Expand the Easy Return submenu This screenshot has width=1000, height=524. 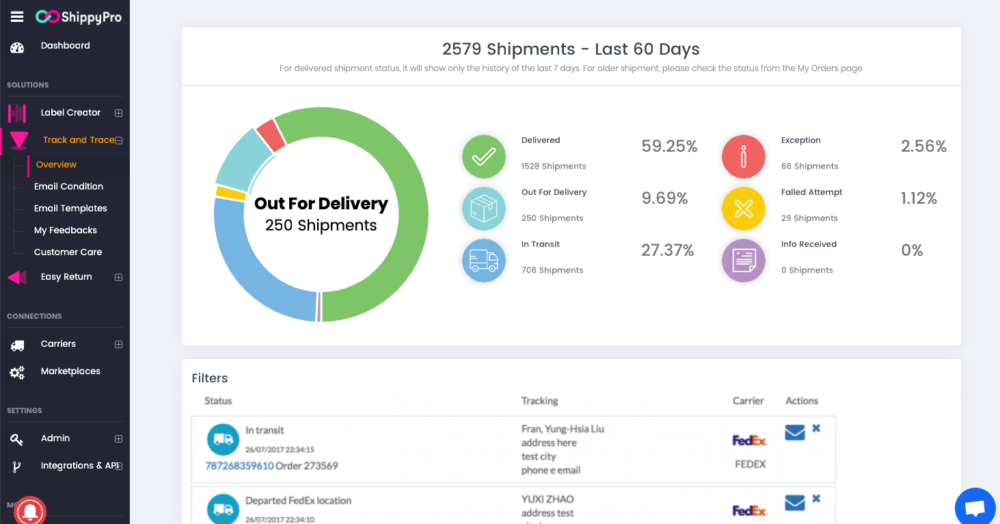coord(118,277)
